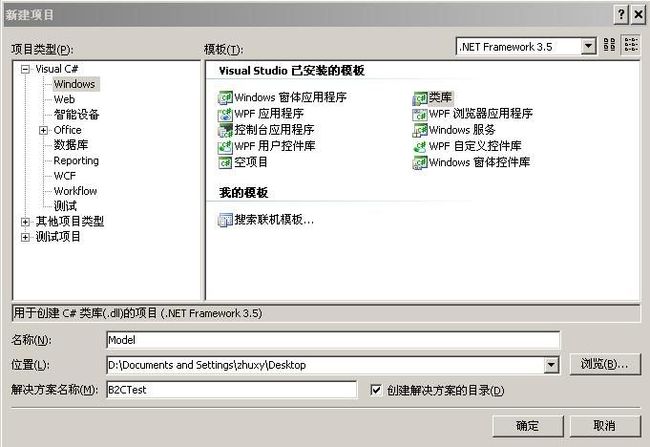Click the WPF 应用程序 template icon
Viewport: 650px width, 447px height.
225,114
